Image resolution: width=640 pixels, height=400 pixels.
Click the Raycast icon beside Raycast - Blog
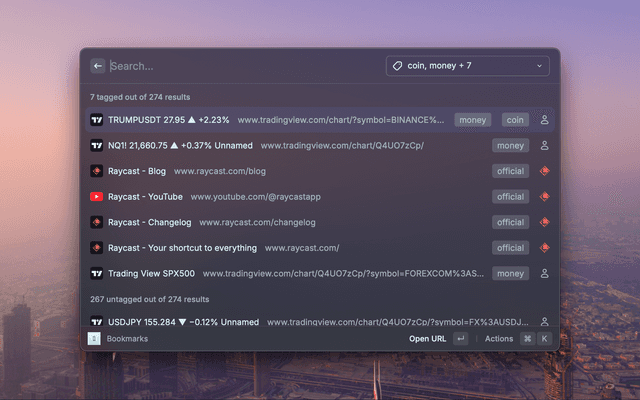point(97,171)
